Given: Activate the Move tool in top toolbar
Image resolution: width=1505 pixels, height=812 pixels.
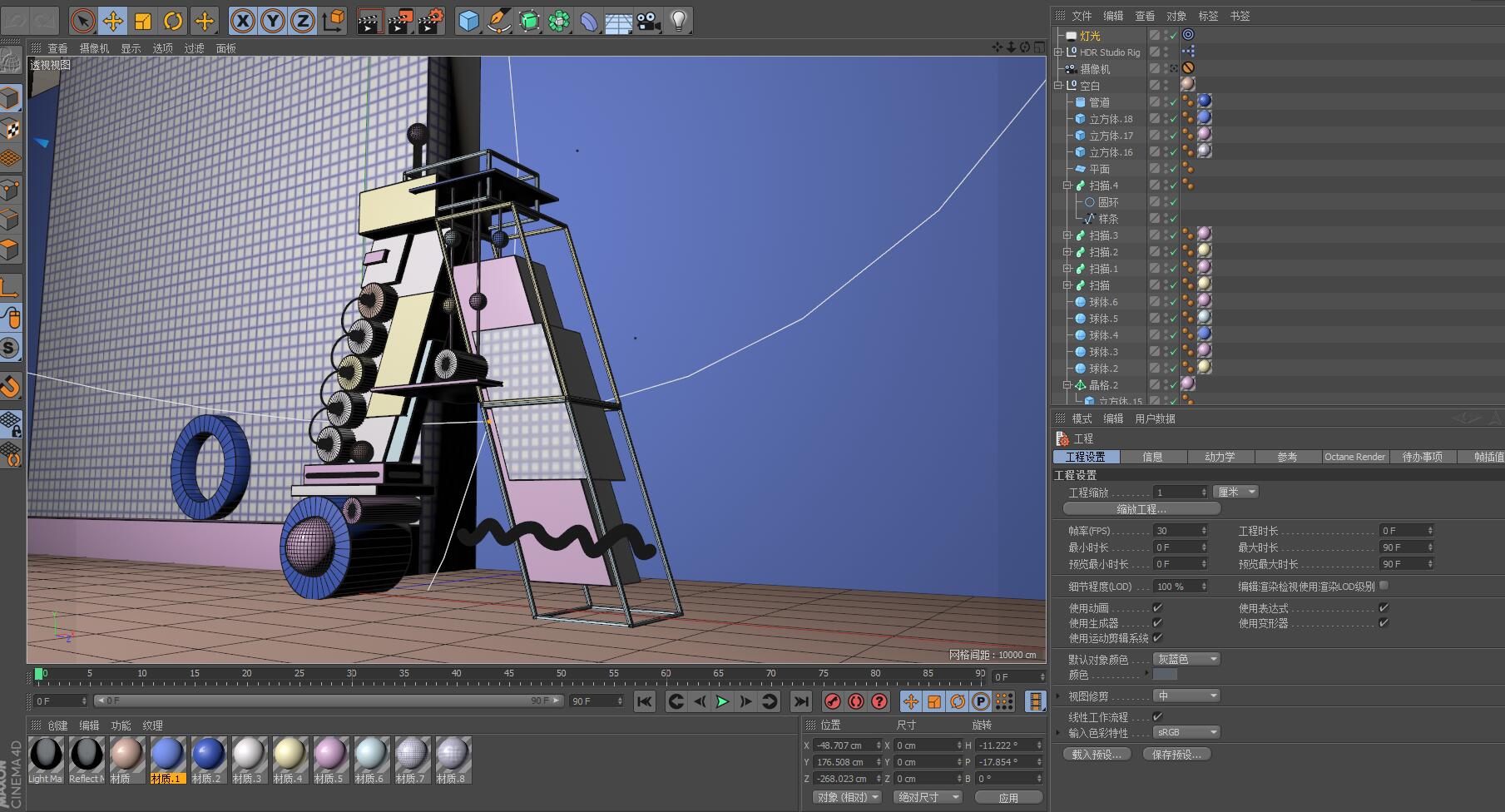Looking at the screenshot, I should point(113,21).
